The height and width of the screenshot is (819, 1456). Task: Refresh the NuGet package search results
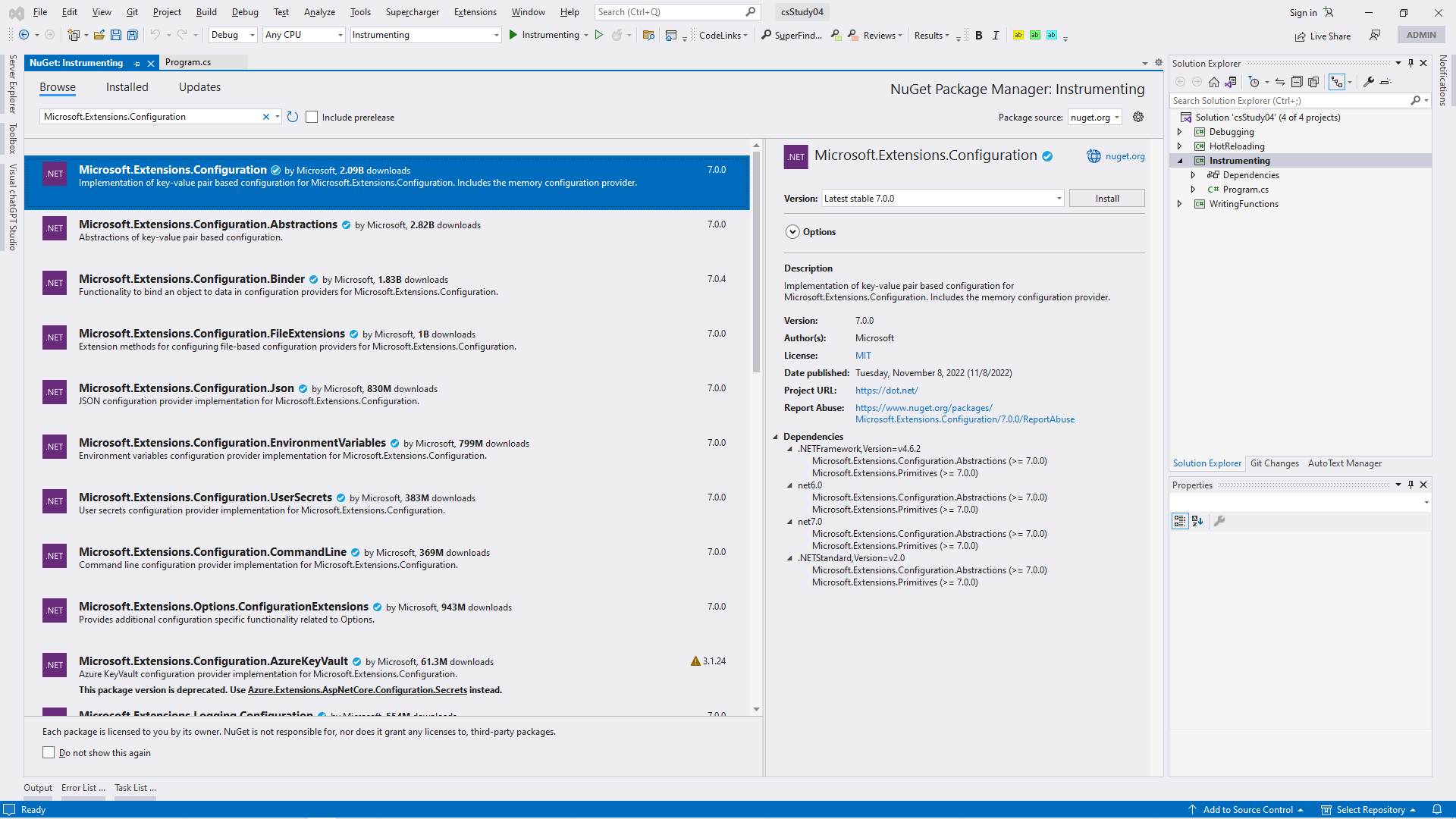coord(293,117)
